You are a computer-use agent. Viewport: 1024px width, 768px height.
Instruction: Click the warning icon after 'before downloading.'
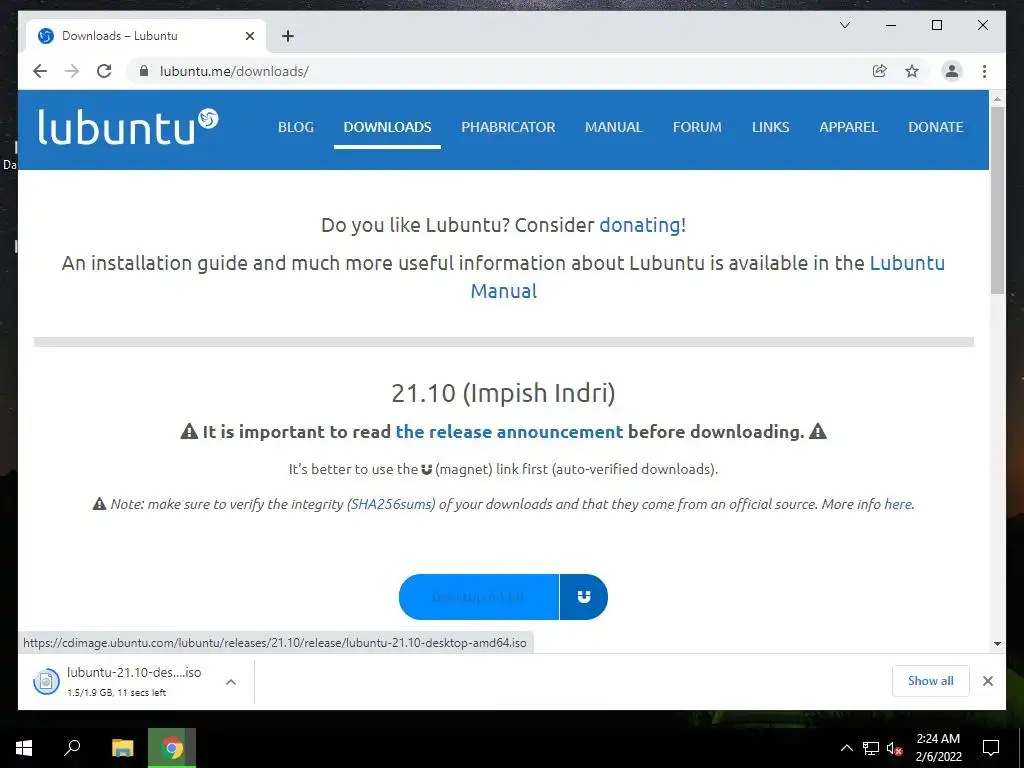818,432
